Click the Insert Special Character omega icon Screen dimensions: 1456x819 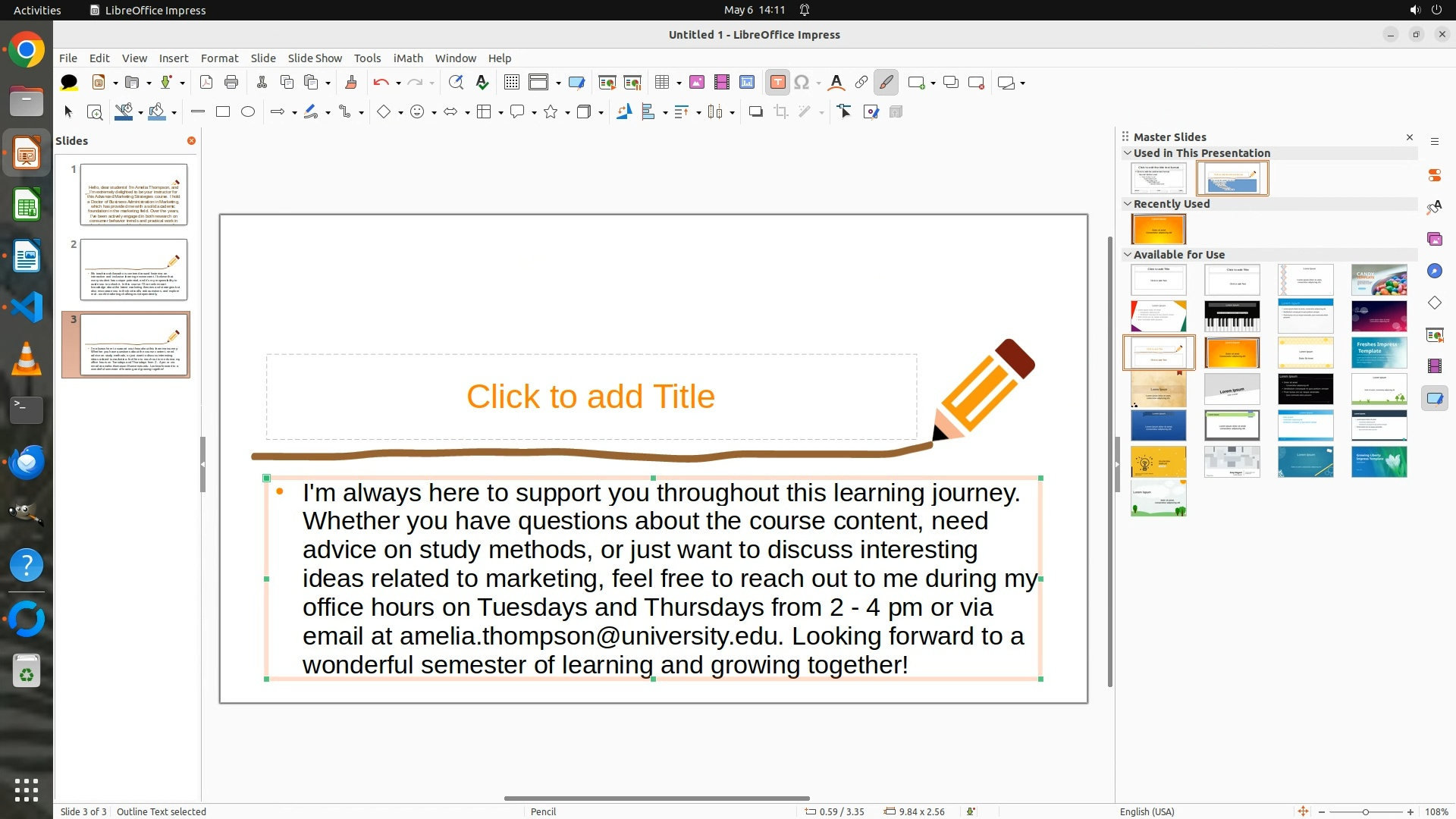[802, 83]
